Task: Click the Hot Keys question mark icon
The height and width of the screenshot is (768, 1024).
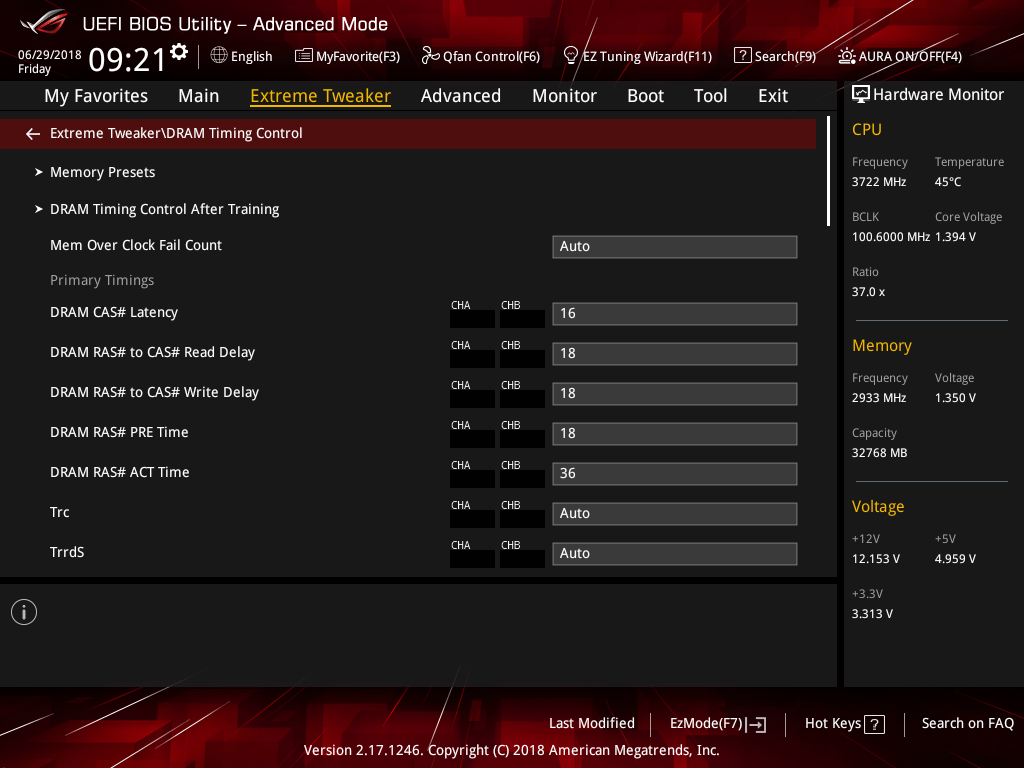Action: tap(874, 724)
